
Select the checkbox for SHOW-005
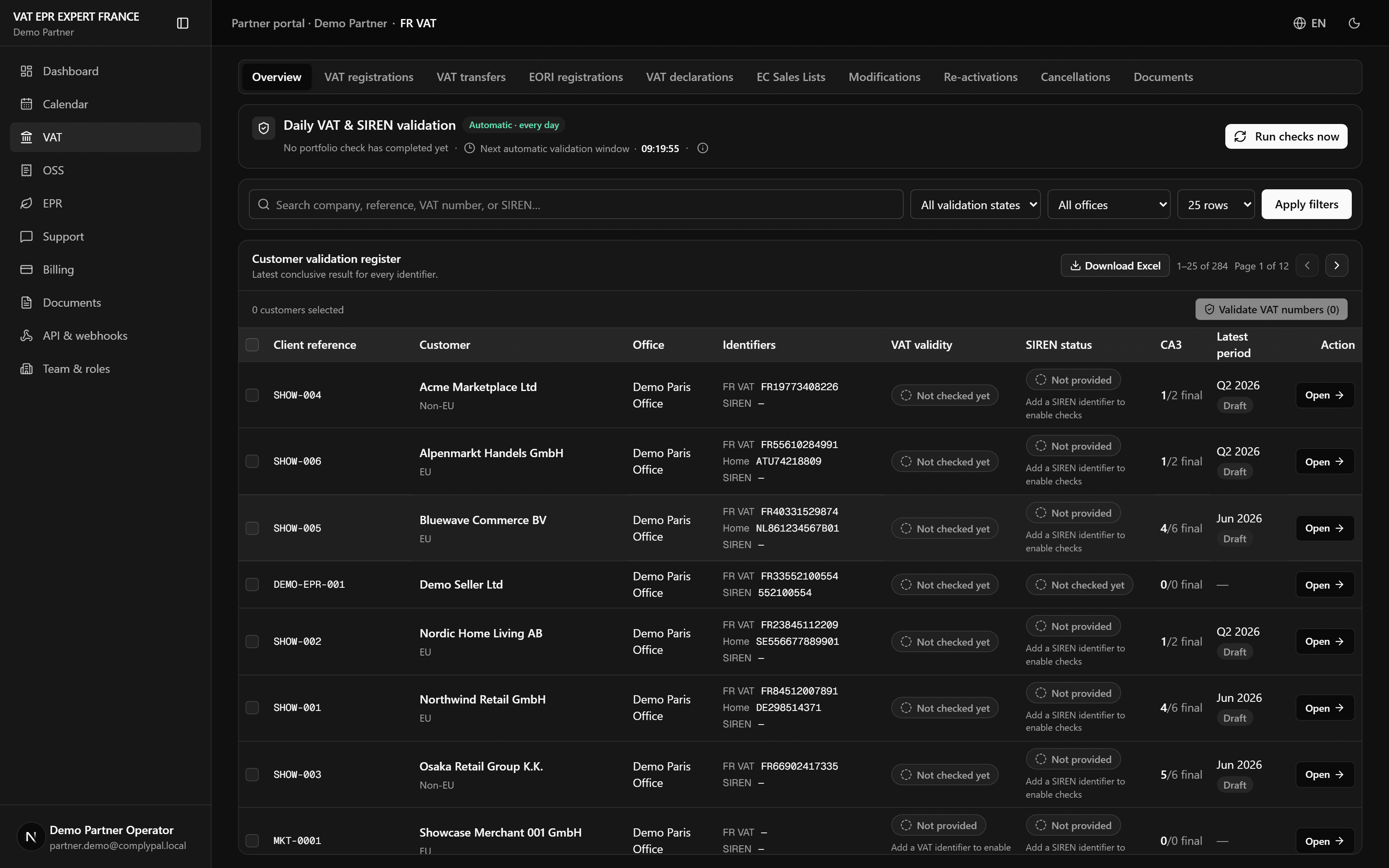pos(252,528)
